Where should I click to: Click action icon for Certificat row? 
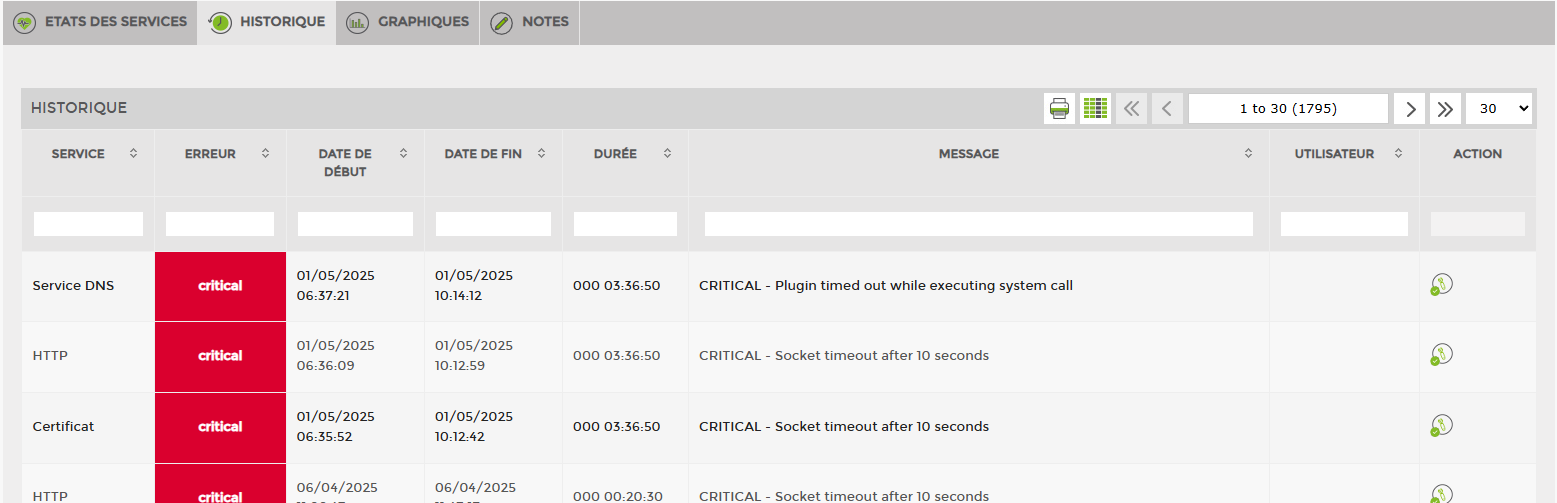[x=1441, y=426]
